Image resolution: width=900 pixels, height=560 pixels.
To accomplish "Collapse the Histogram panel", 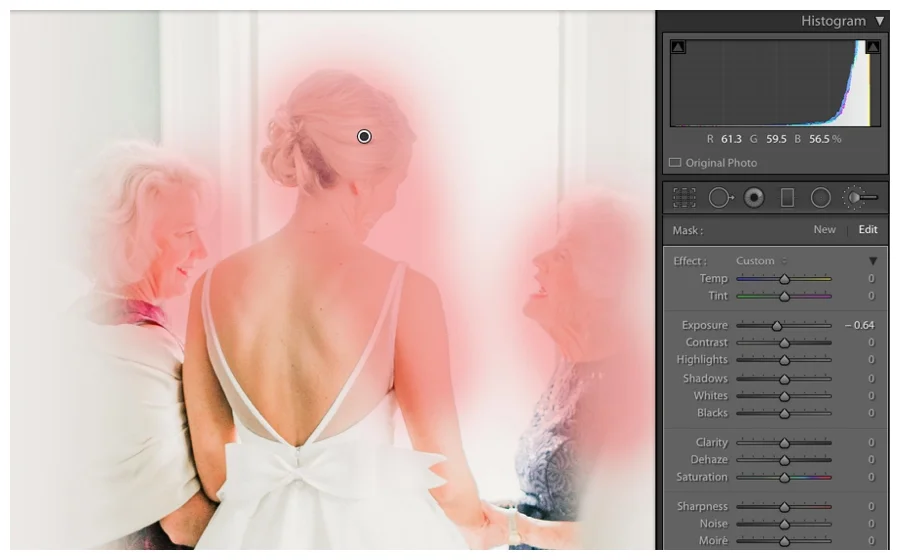I will coord(879,21).
